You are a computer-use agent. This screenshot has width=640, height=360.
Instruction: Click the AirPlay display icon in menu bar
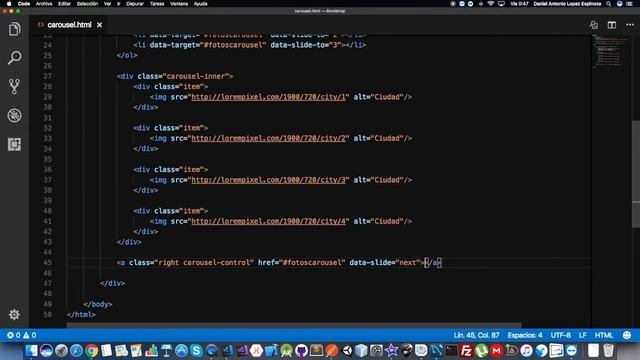coord(501,4)
